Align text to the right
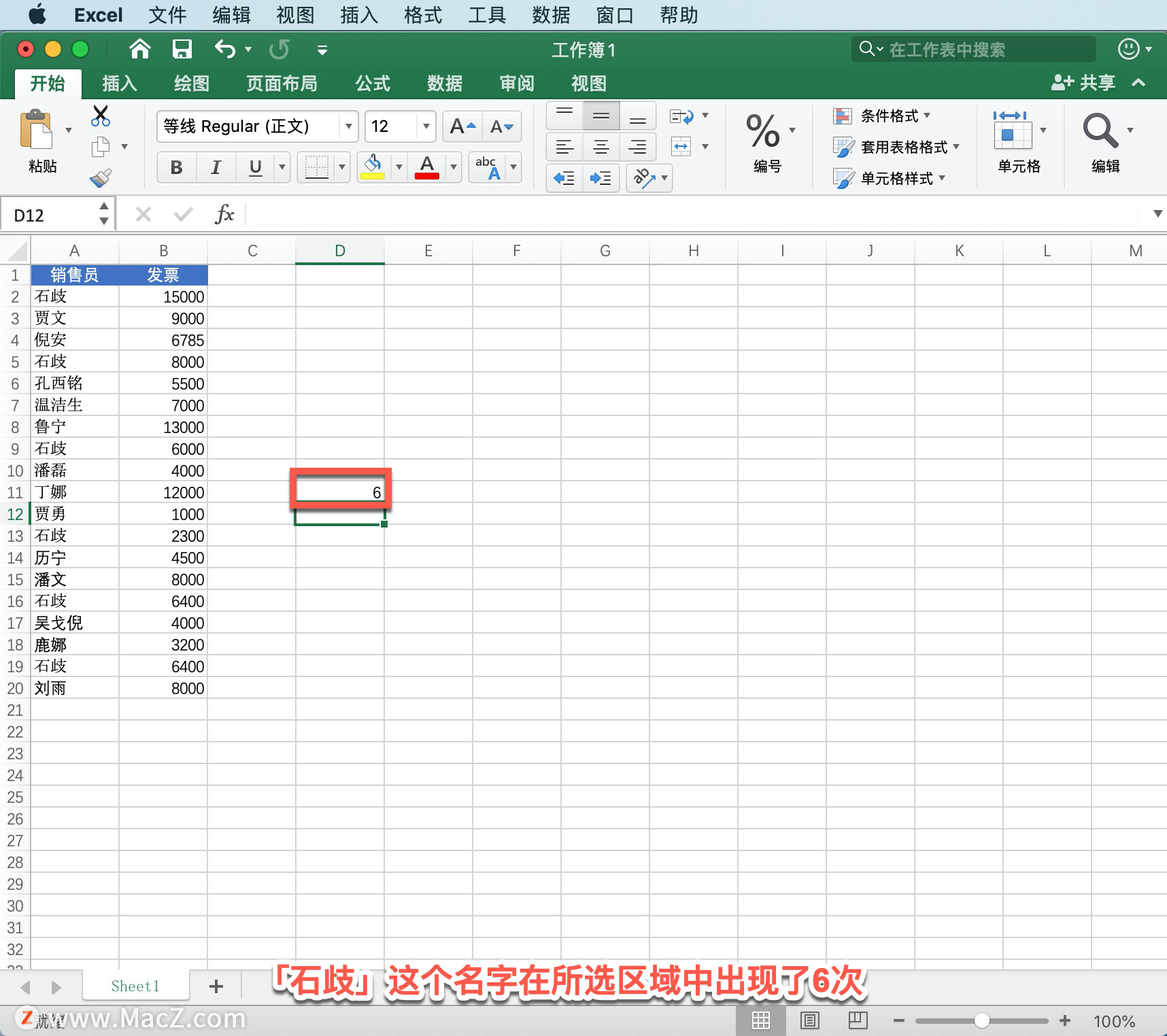1167x1036 pixels. pyautogui.click(x=638, y=147)
